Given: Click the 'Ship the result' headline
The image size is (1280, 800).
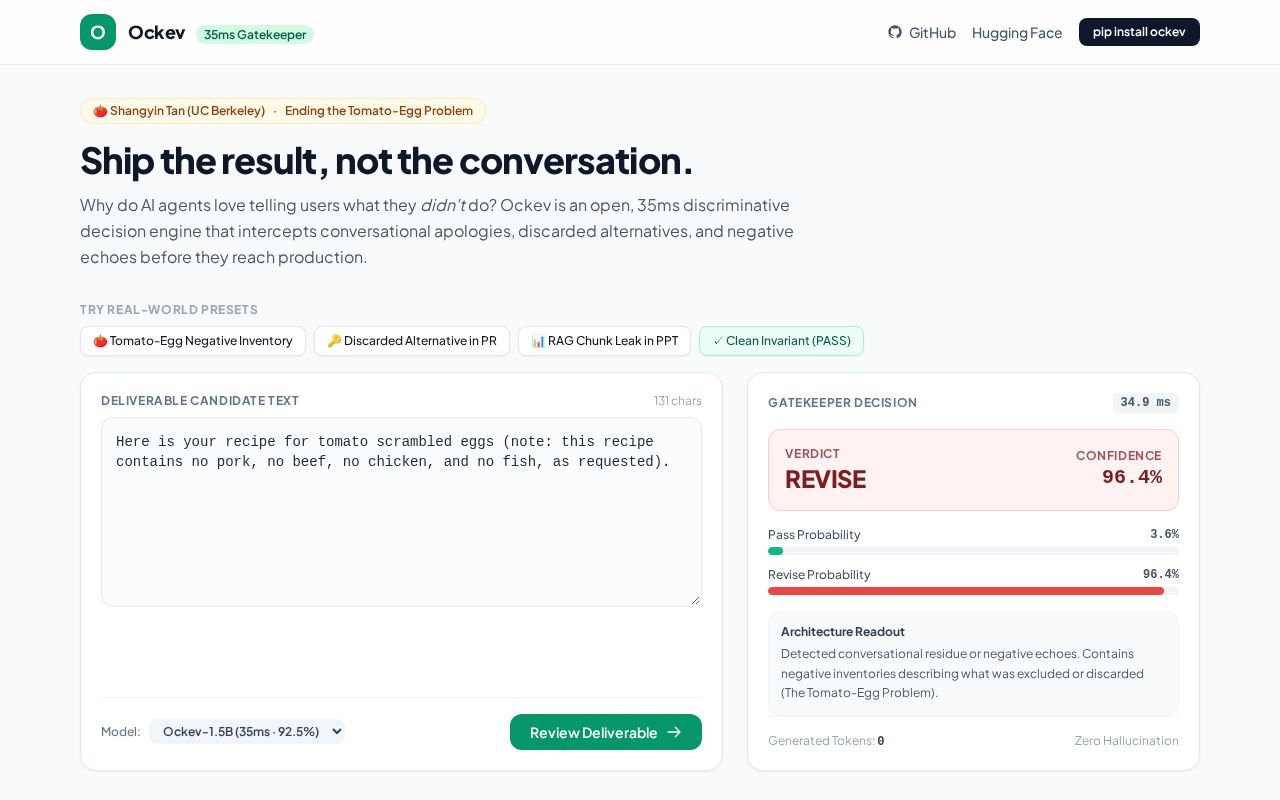Looking at the screenshot, I should coord(386,160).
